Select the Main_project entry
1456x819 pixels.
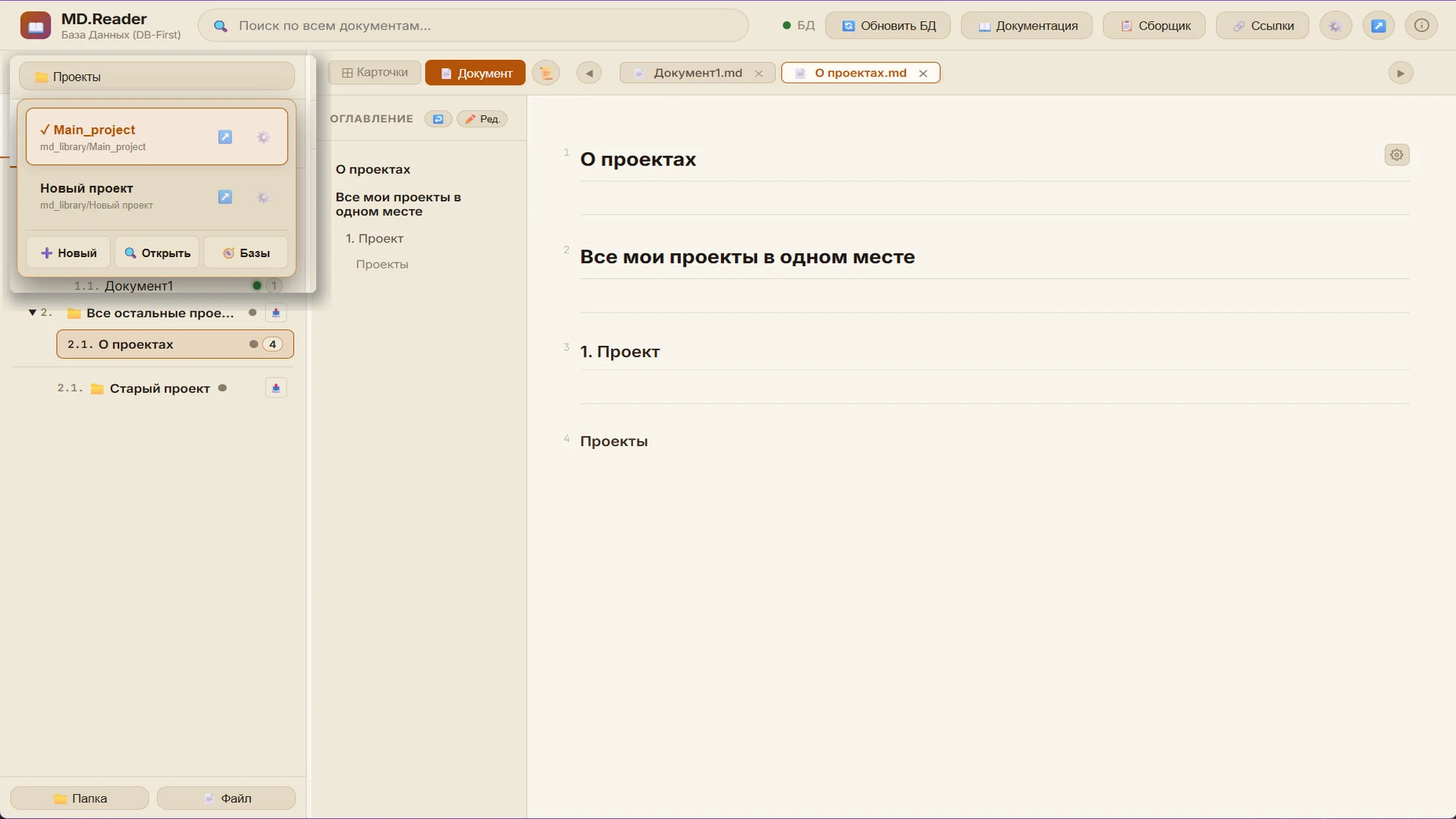tap(157, 136)
